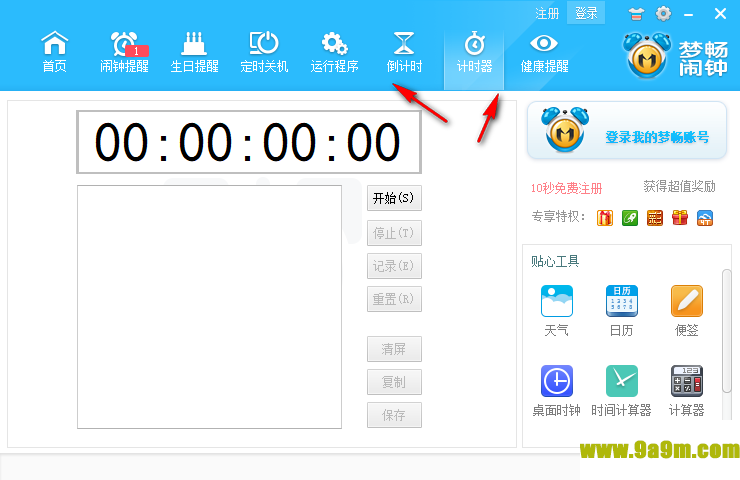Go to the 首页 home tab
740x480 pixels.
coord(55,52)
